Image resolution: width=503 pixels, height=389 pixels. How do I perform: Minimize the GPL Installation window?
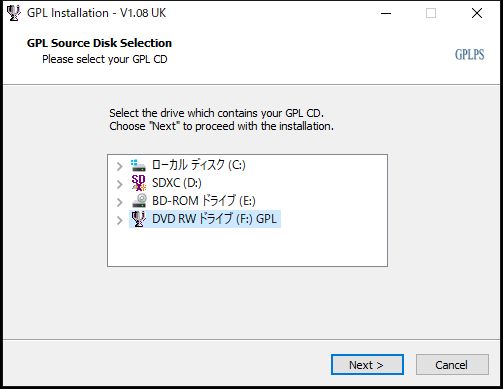tap(386, 13)
